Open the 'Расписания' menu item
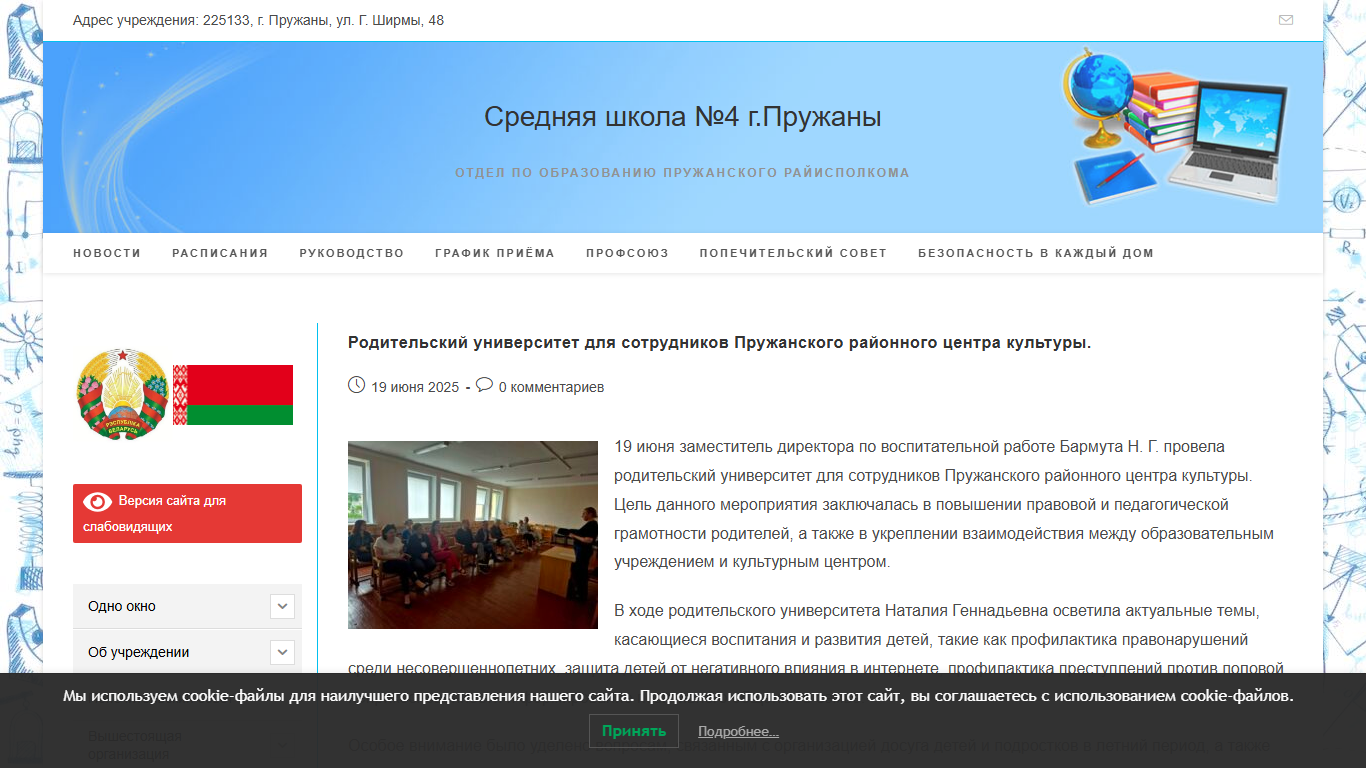 pos(220,253)
